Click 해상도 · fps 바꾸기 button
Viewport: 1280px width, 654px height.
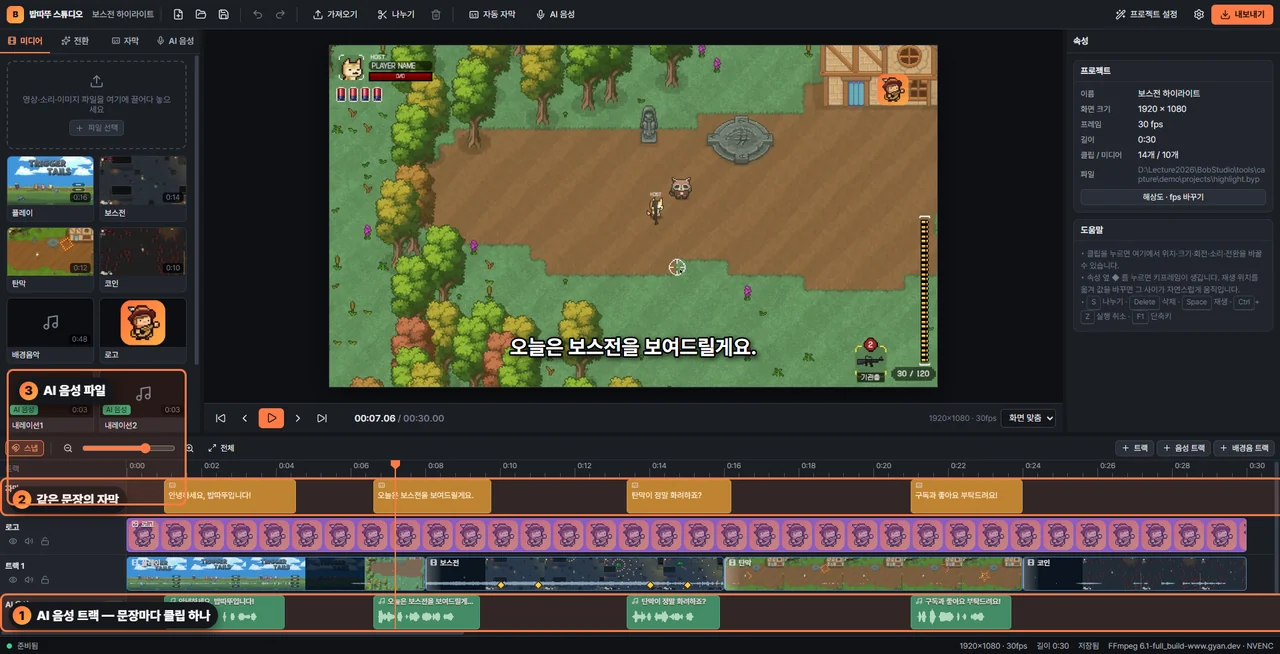[1173, 197]
